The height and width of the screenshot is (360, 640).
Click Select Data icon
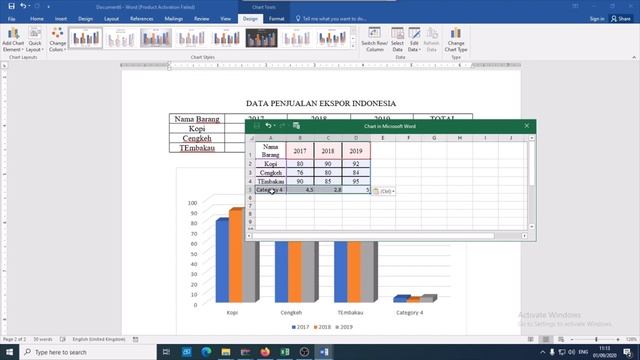[x=397, y=40]
